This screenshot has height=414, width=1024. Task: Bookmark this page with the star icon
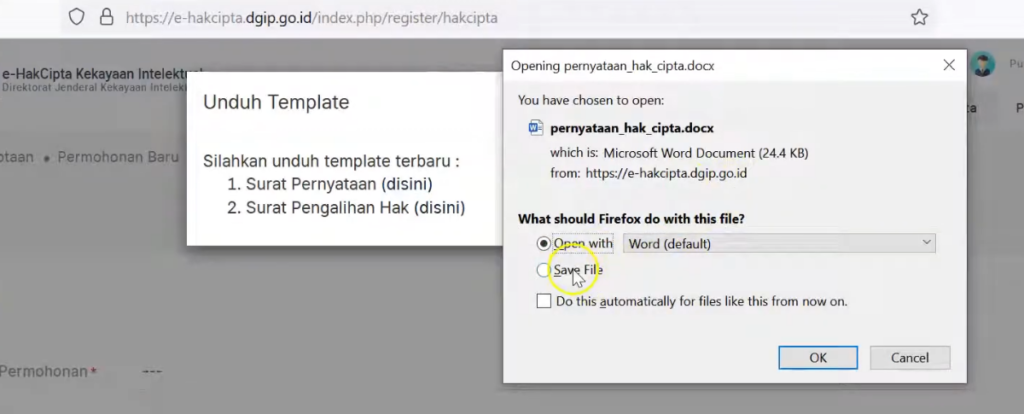[919, 18]
